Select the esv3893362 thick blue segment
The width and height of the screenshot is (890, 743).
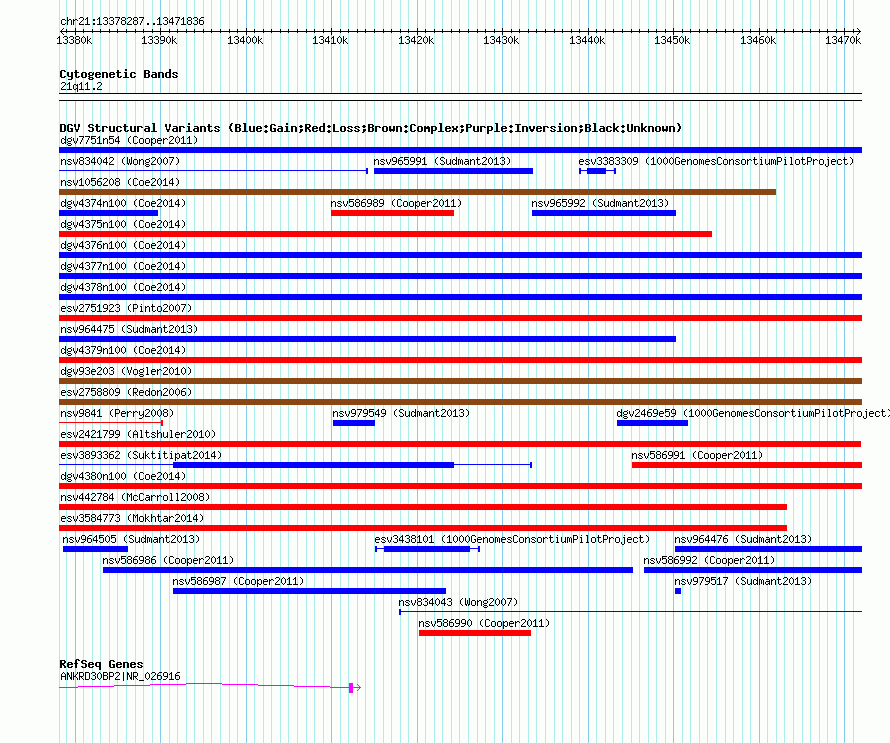point(313,465)
